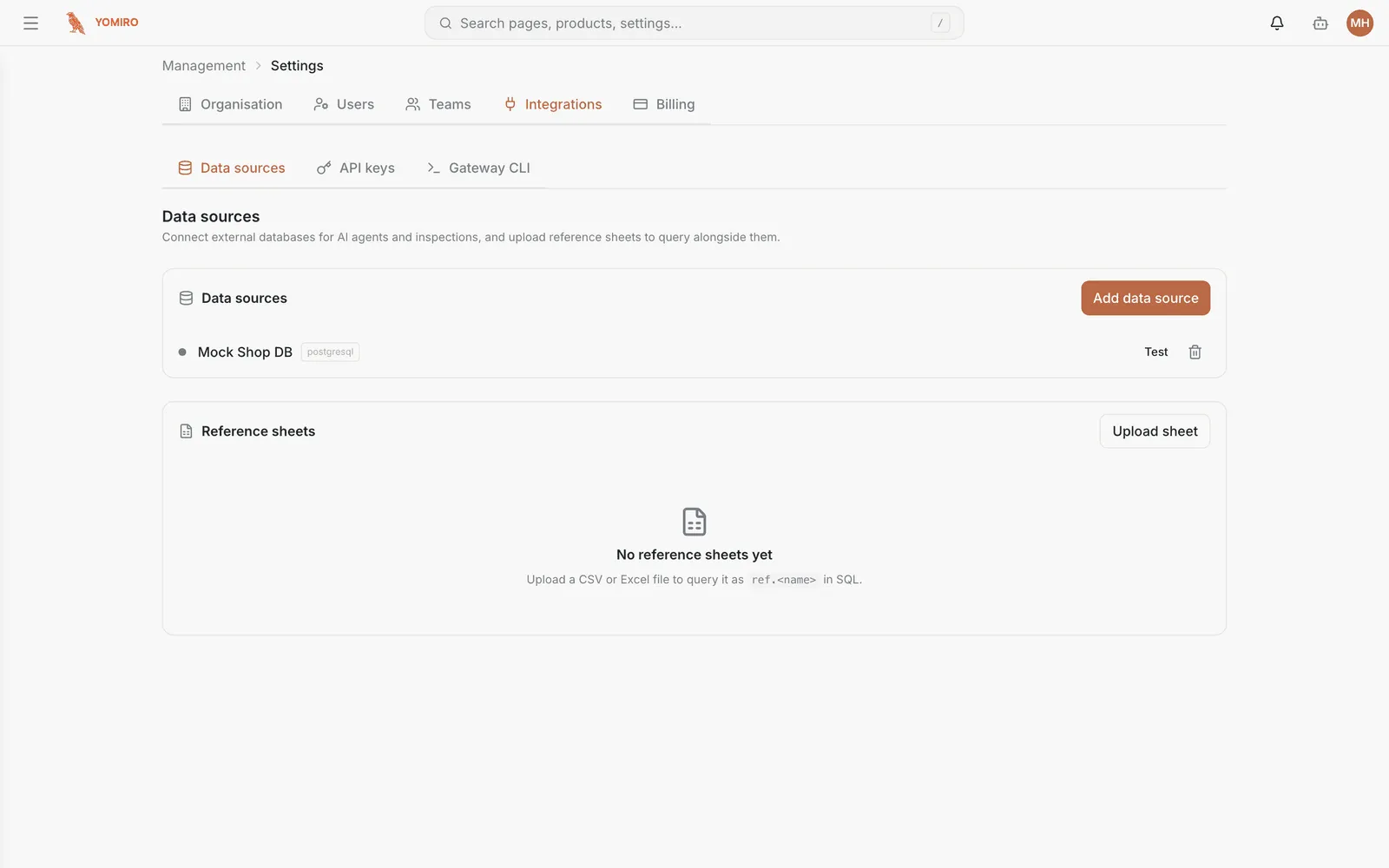Click the empty reference sheets document icon
The image size is (1389, 868).
pos(694,522)
